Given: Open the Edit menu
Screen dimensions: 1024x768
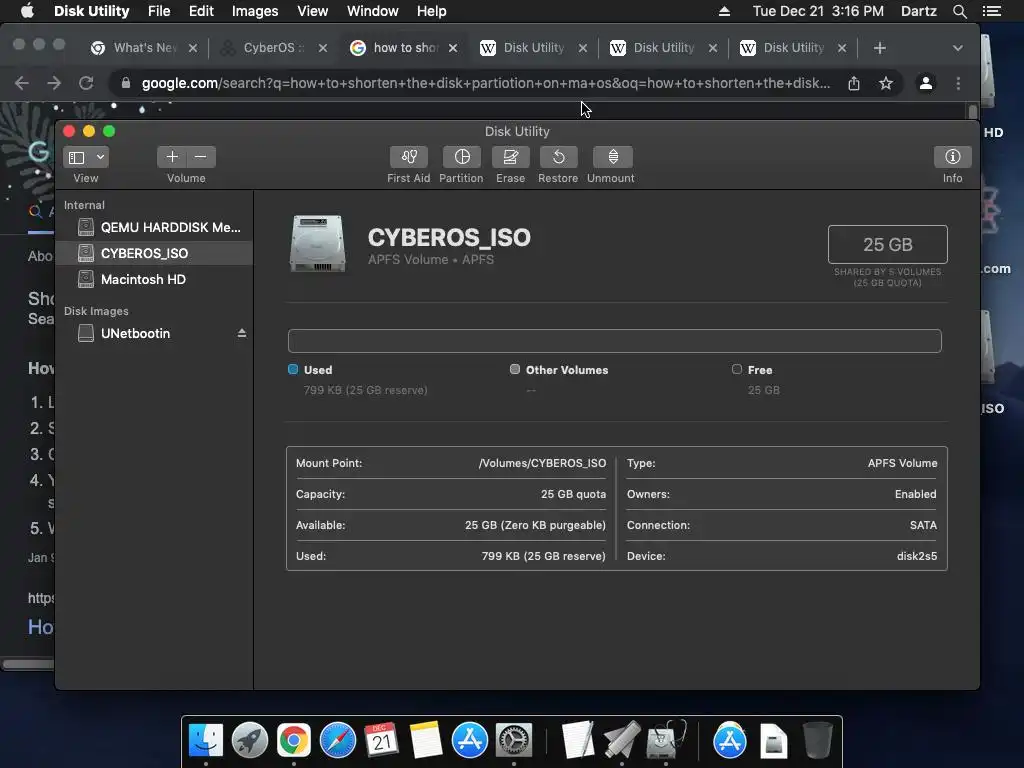Looking at the screenshot, I should [201, 11].
